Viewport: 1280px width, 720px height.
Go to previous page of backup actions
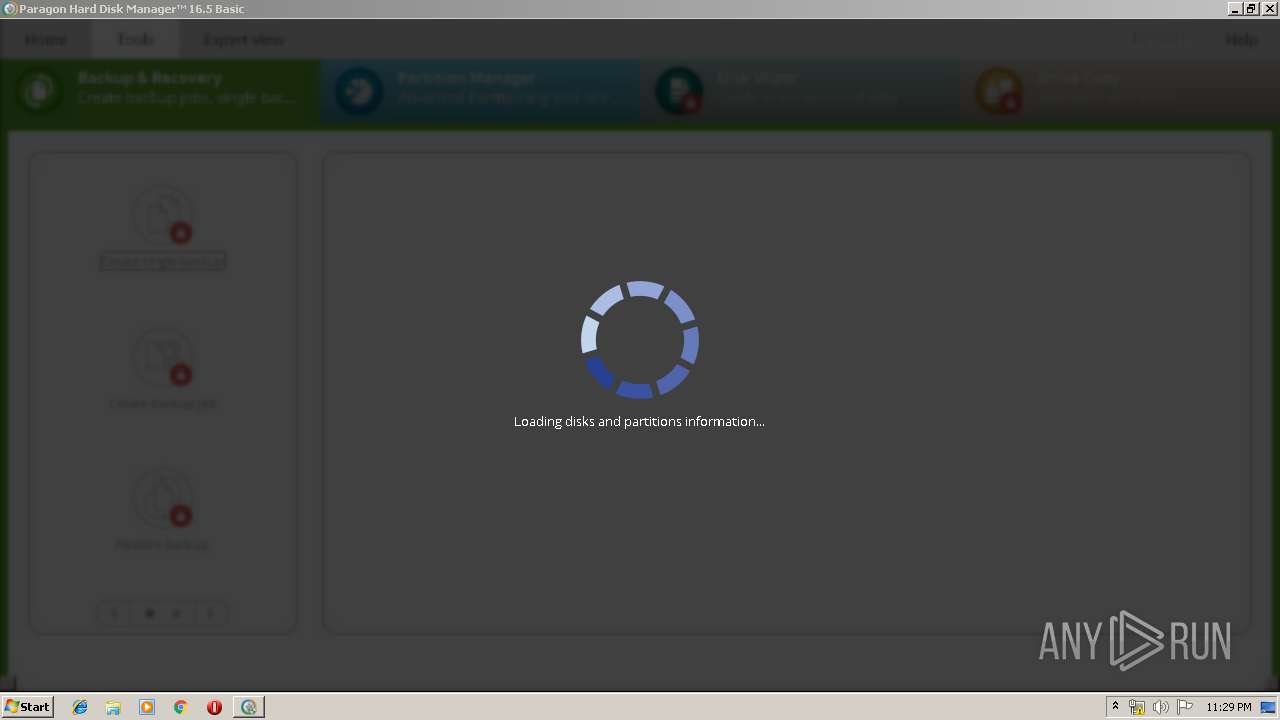click(113, 614)
